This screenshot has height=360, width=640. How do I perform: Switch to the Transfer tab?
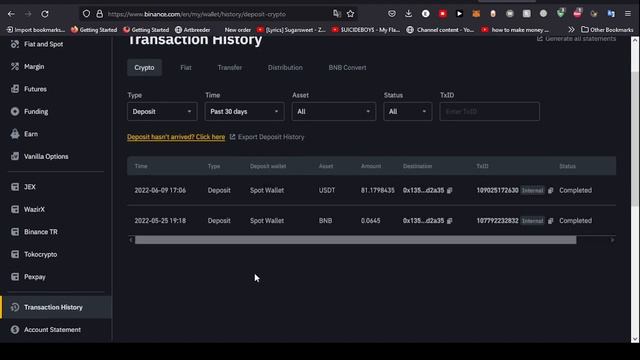click(230, 68)
